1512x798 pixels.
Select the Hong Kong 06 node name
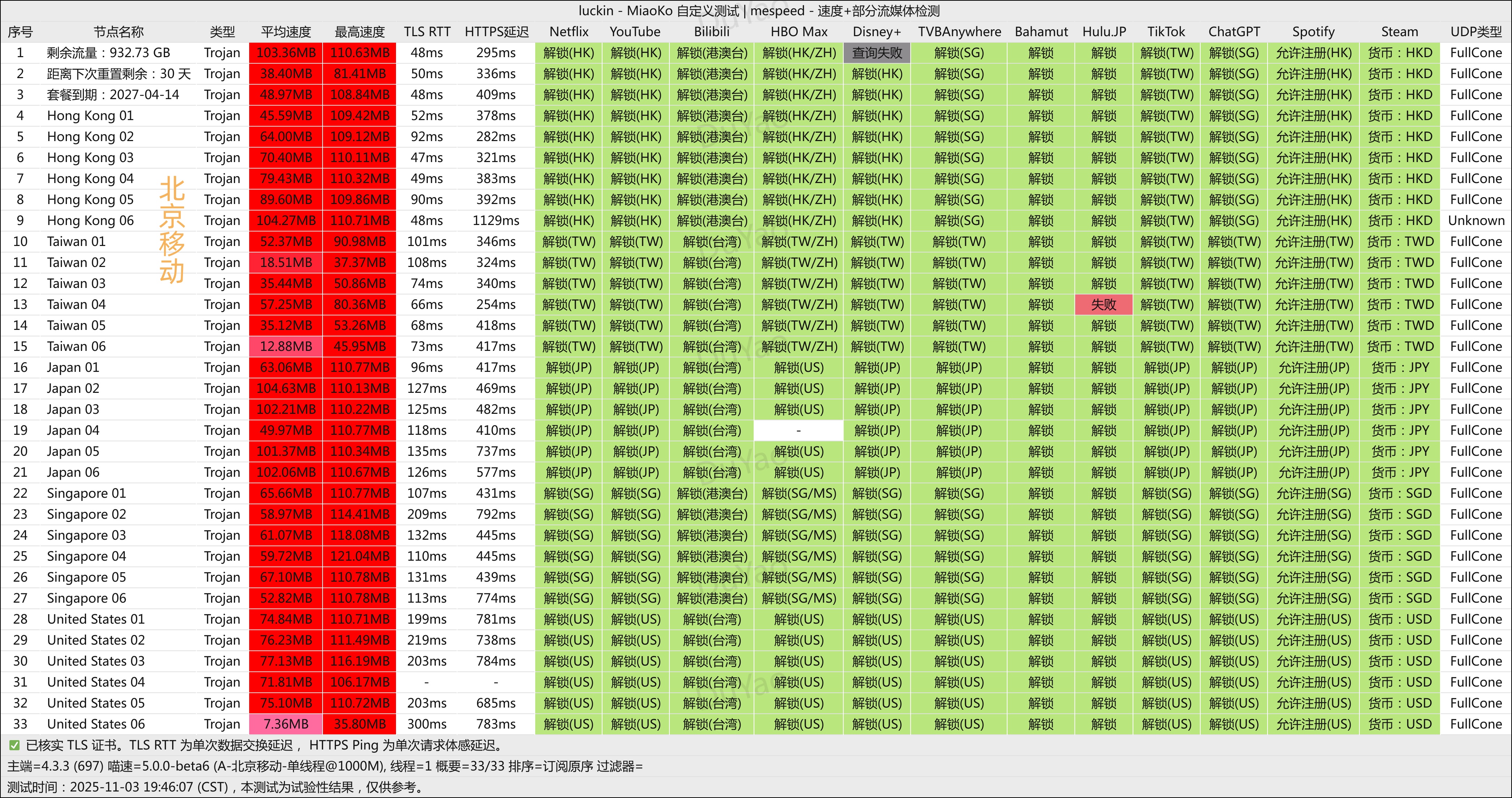click(x=90, y=220)
